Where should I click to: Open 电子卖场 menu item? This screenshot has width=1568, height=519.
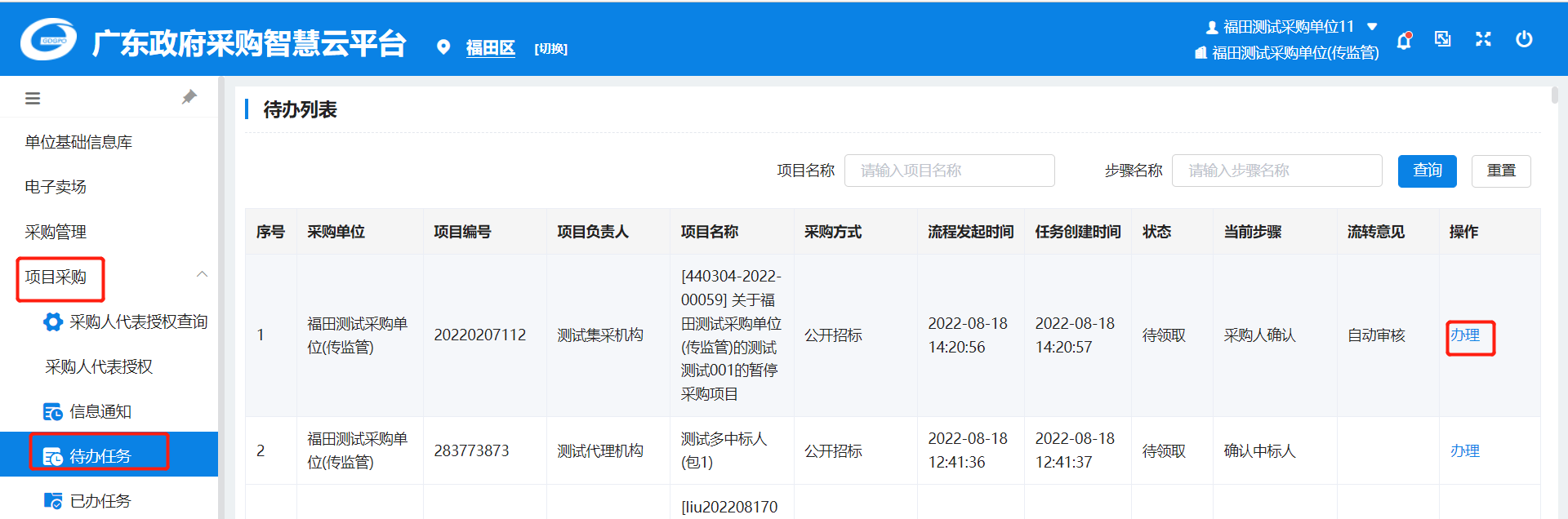point(56,187)
